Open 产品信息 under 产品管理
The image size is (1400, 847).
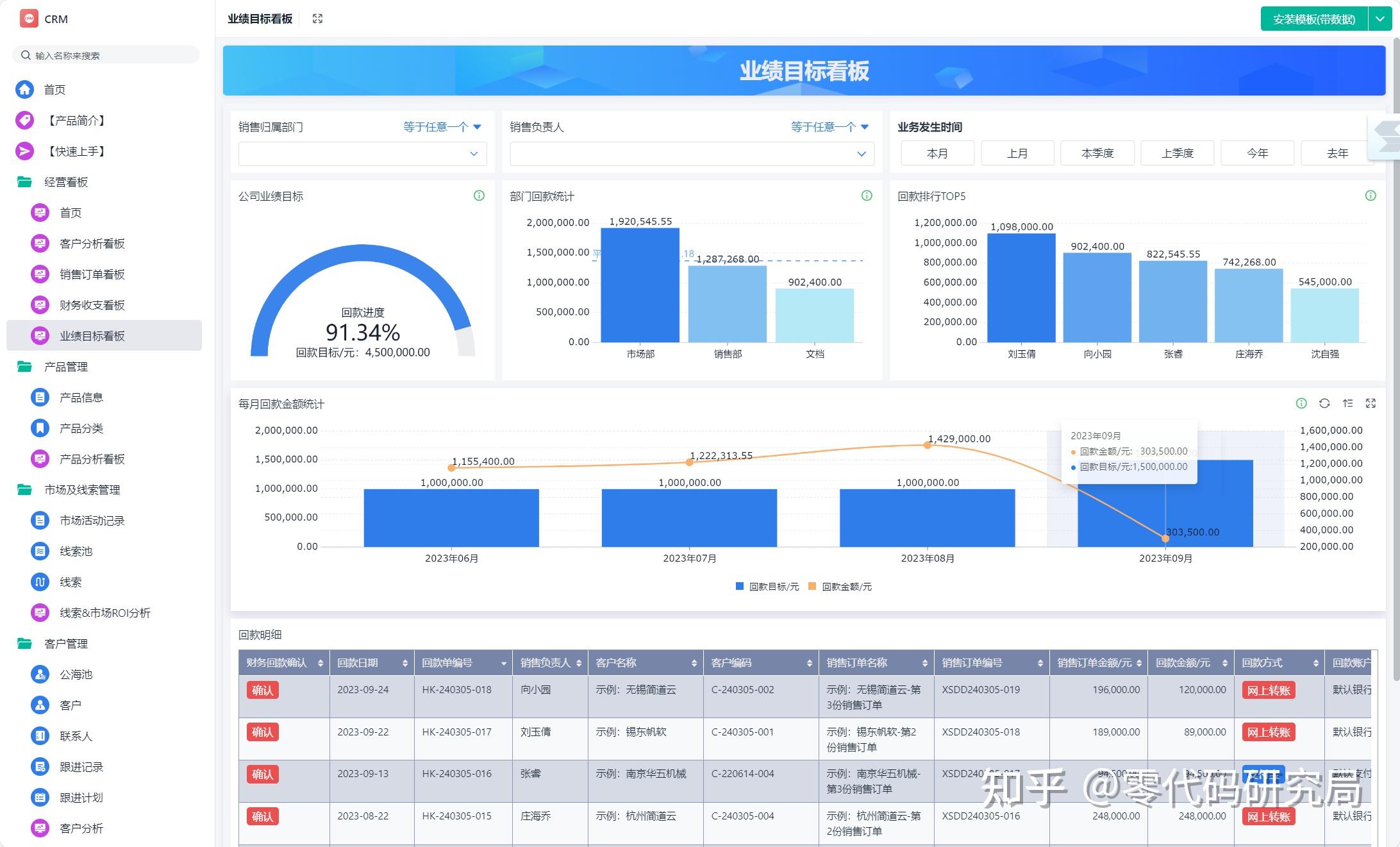(x=81, y=397)
